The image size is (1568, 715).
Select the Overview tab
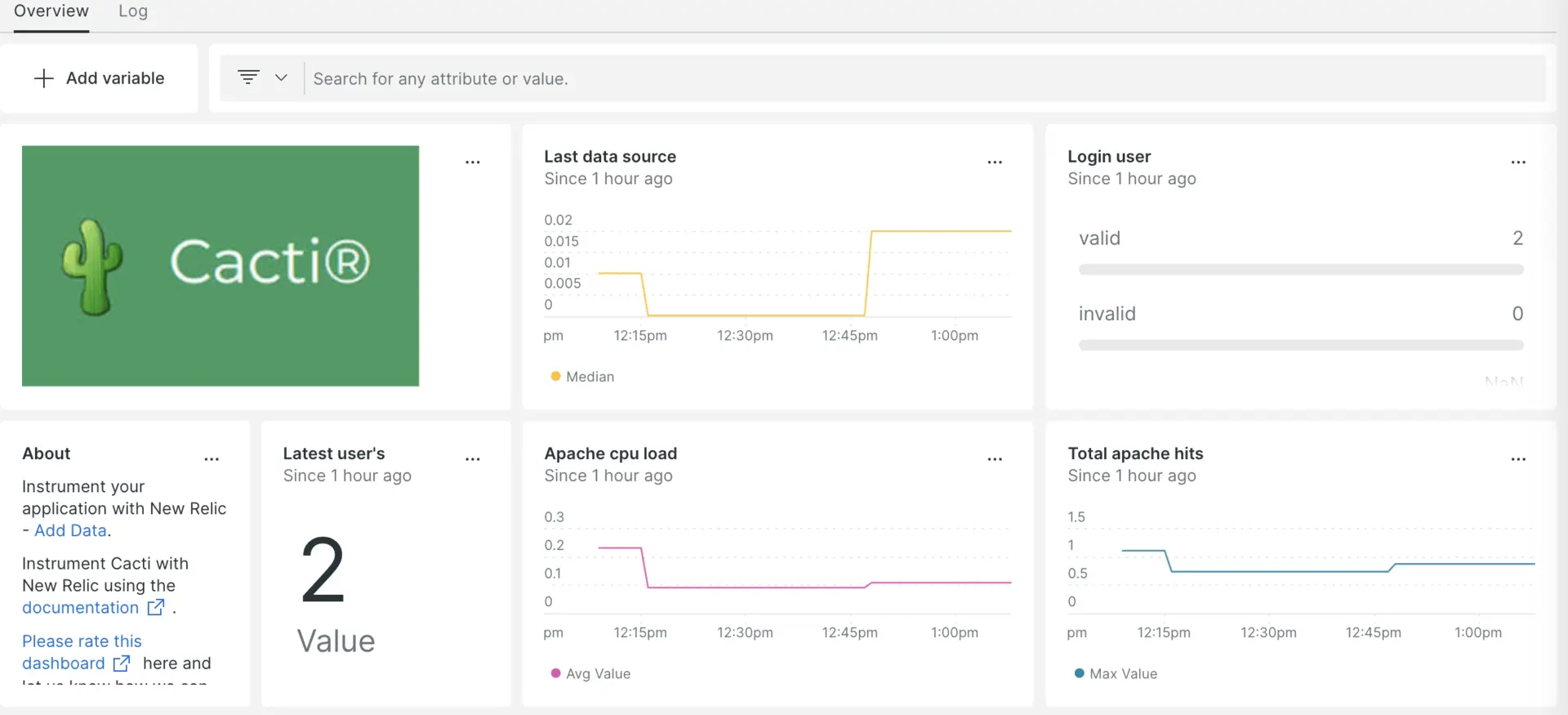[51, 11]
